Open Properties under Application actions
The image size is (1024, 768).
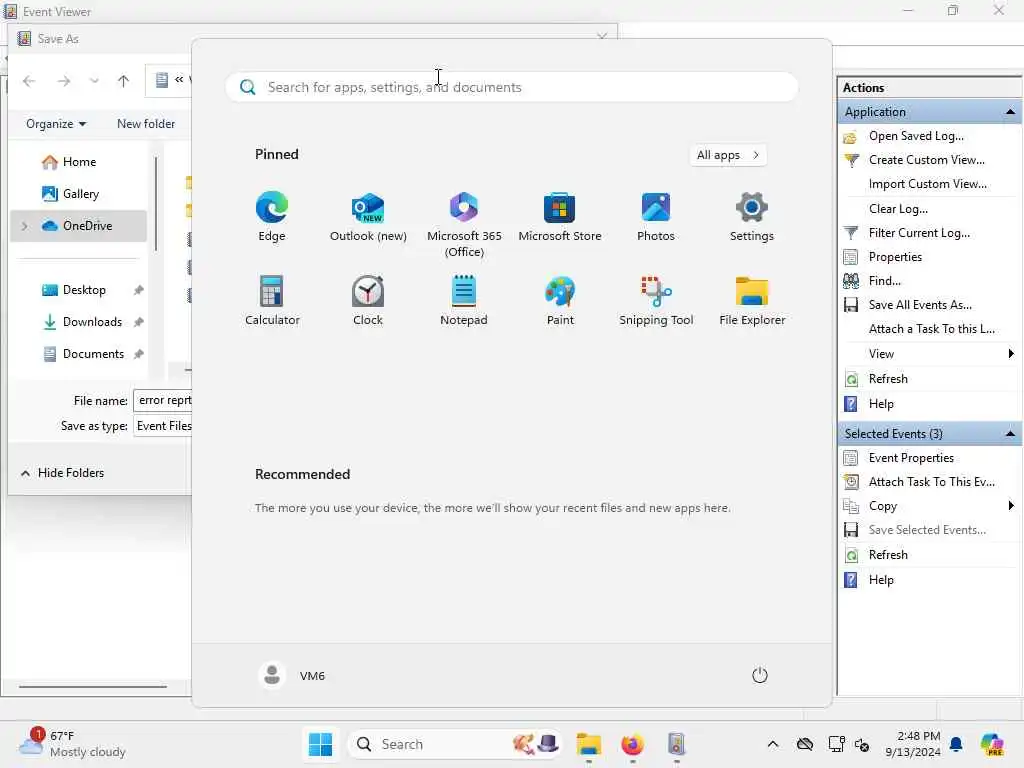click(895, 257)
